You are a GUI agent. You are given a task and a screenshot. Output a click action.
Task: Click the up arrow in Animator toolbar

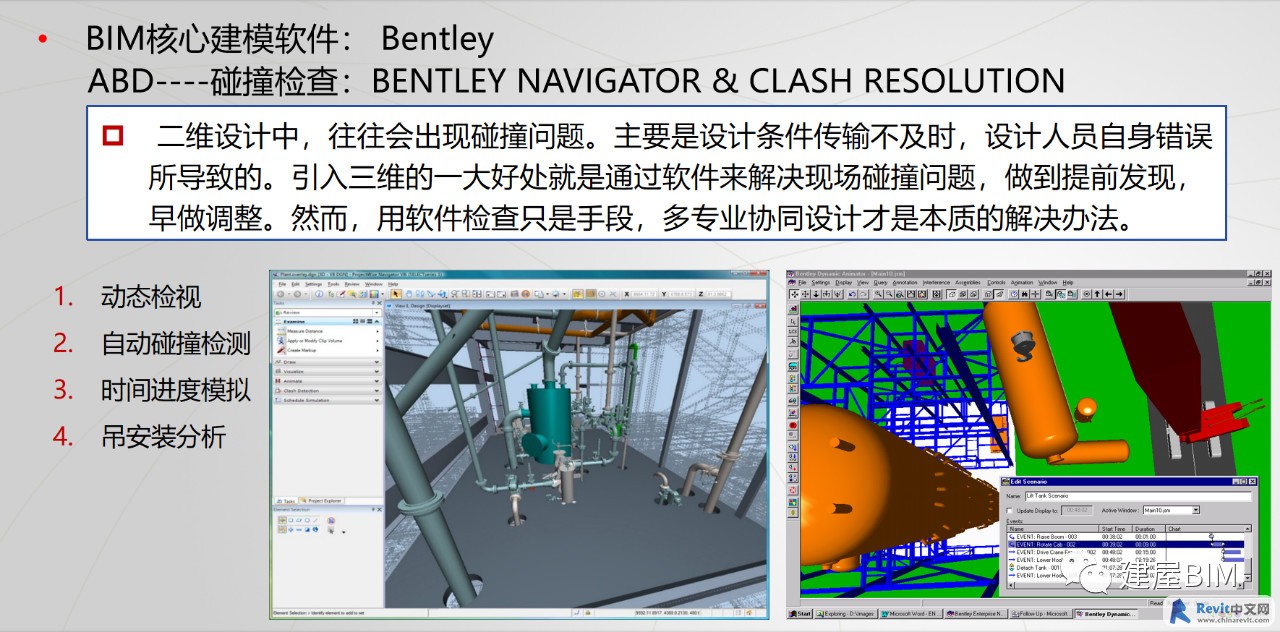(1097, 294)
